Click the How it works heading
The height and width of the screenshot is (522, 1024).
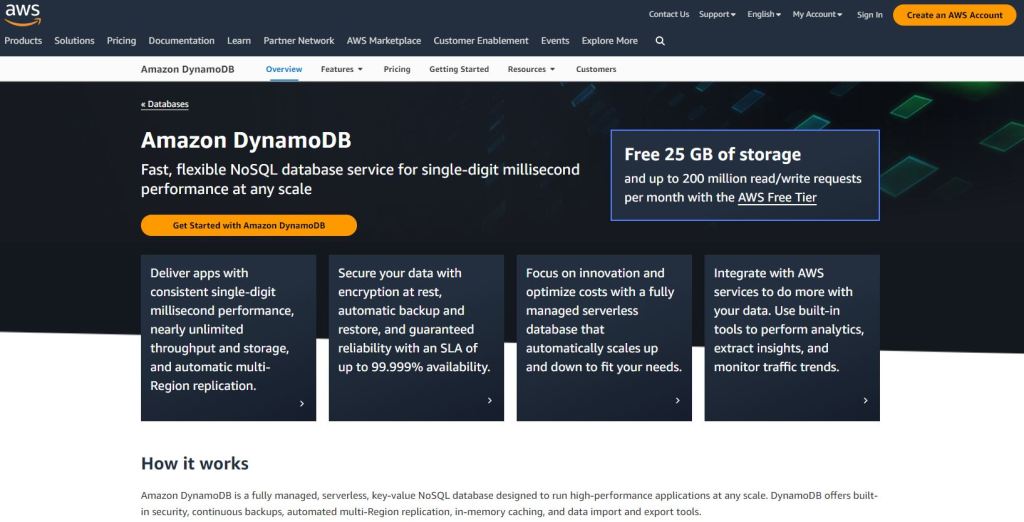pos(195,463)
